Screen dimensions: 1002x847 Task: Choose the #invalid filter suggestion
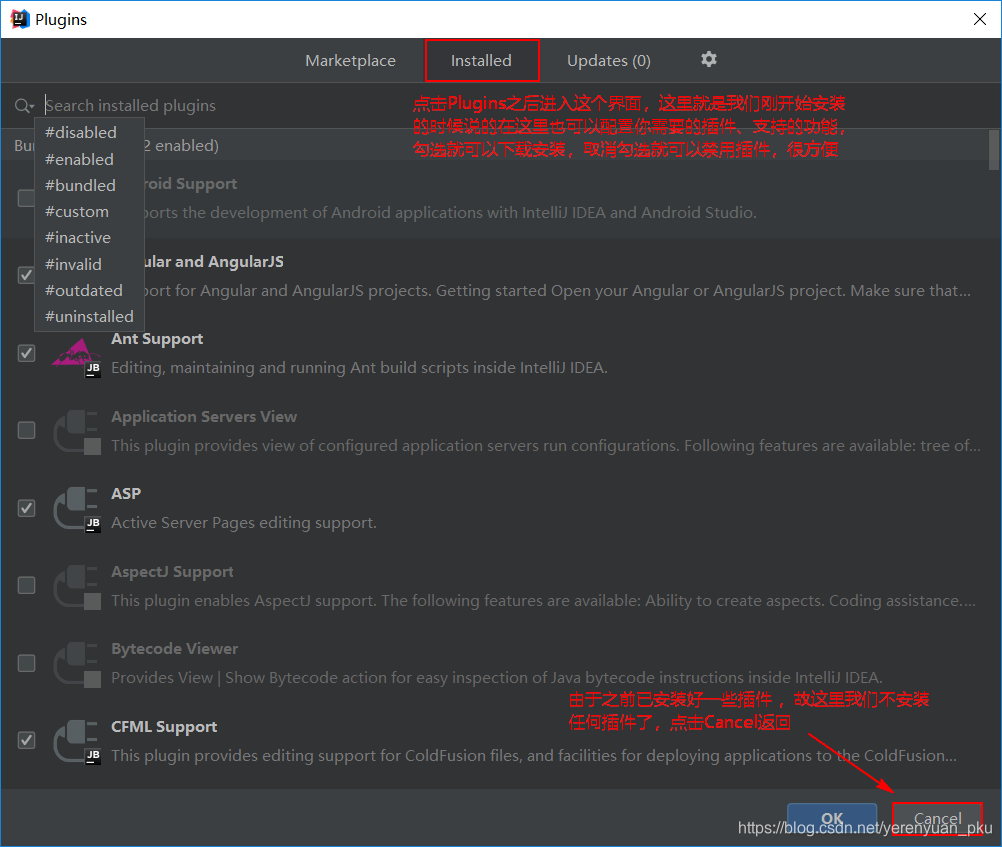tap(89, 264)
